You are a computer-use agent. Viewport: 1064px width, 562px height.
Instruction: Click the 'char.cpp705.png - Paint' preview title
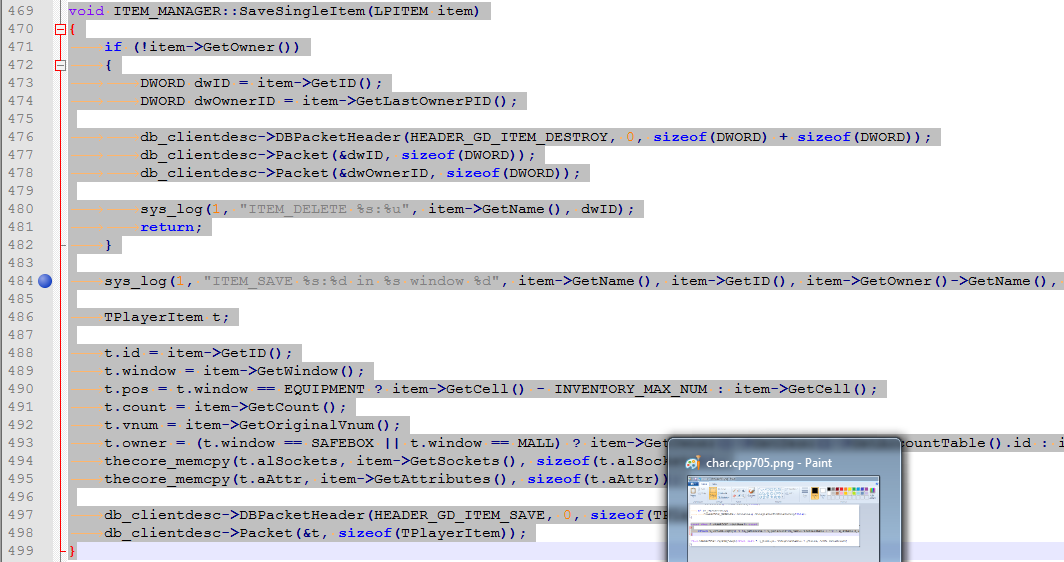pyautogui.click(x=769, y=463)
